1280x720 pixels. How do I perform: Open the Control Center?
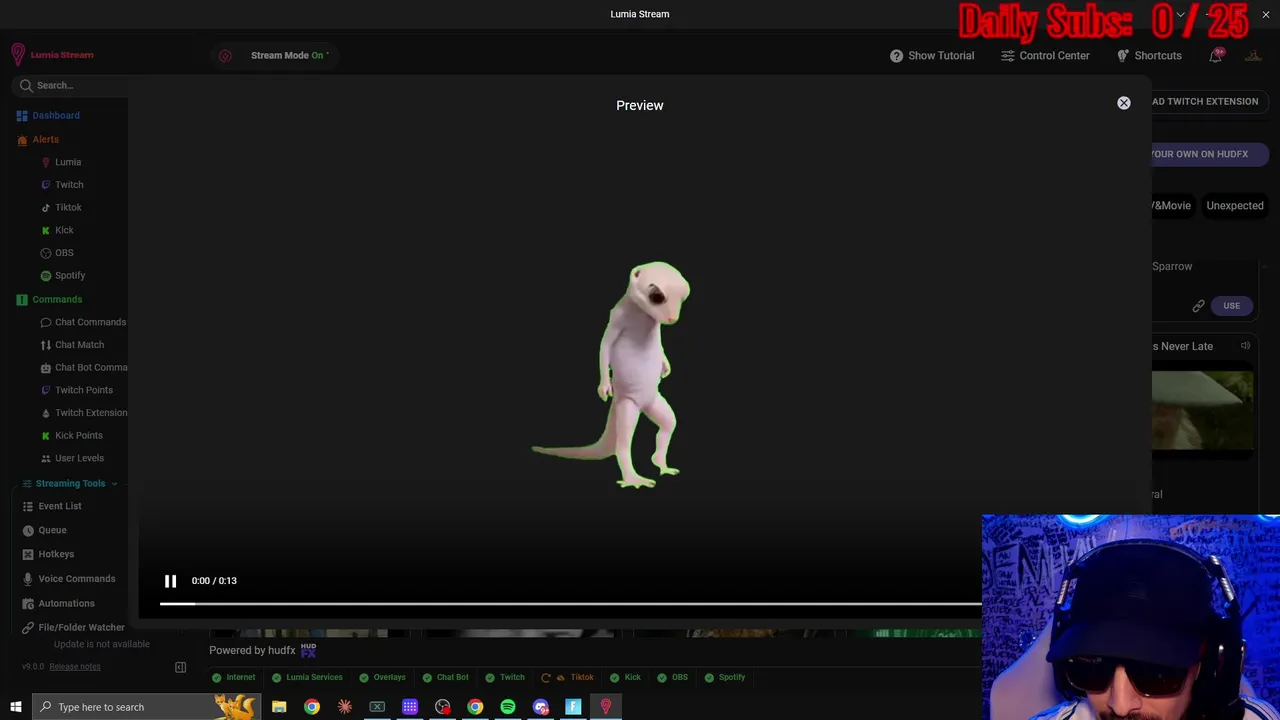[x=1045, y=56]
